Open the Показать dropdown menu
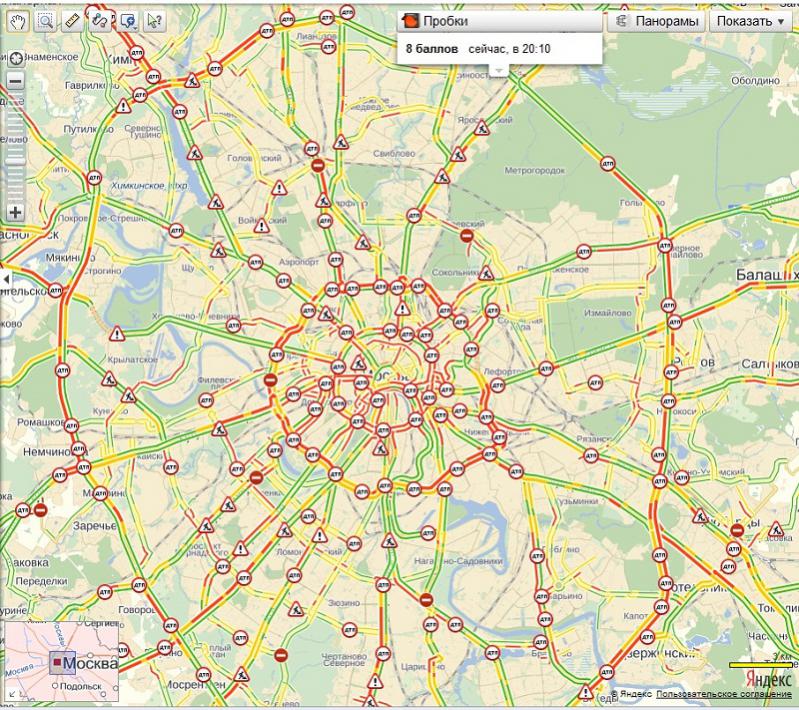The height and width of the screenshot is (710, 799). tap(750, 21)
